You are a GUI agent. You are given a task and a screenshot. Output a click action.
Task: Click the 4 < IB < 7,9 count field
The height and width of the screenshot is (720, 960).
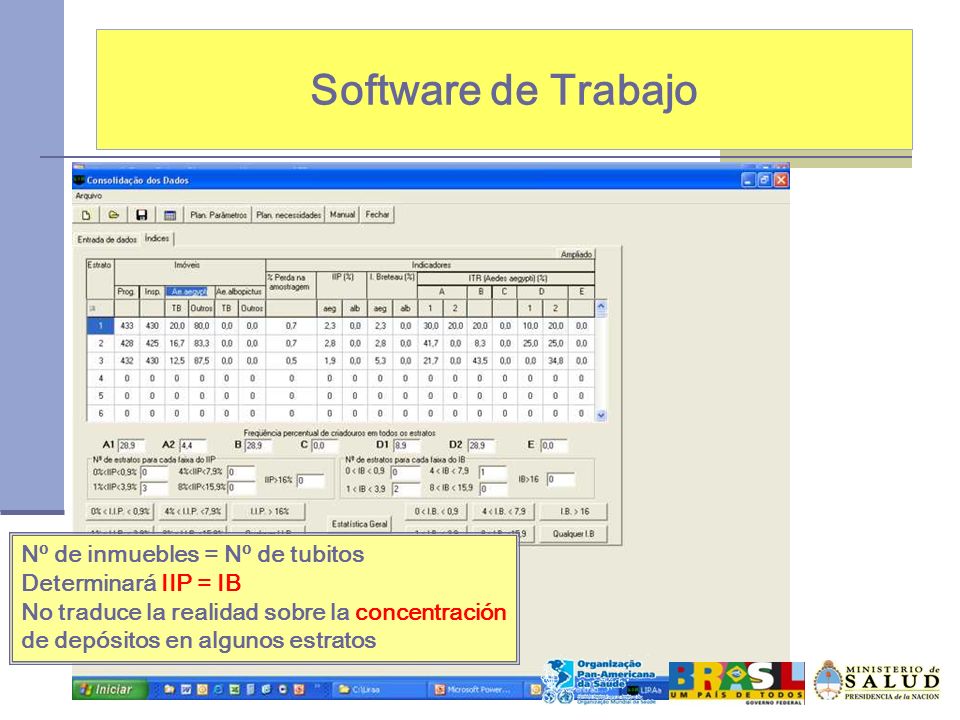493,473
